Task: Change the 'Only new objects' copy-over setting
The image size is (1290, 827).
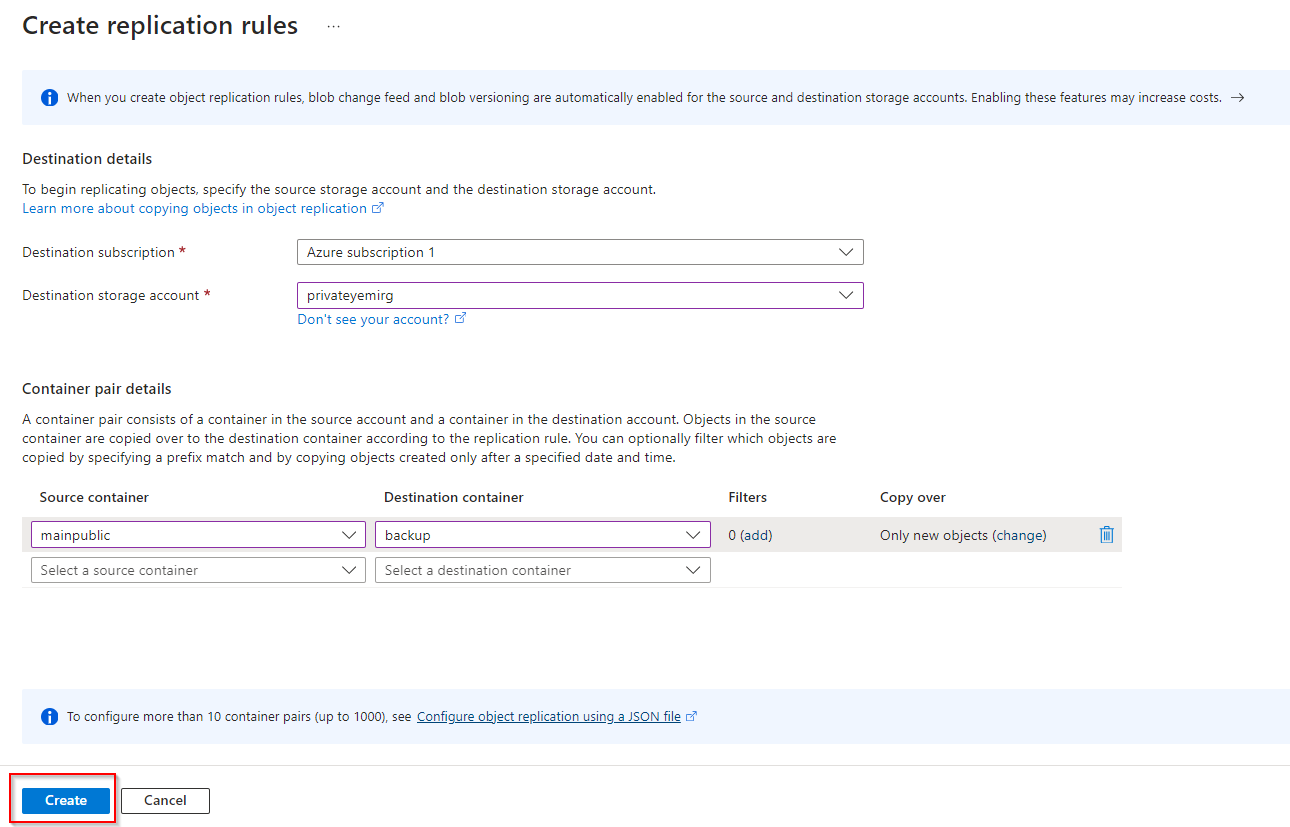Action: coord(963,535)
